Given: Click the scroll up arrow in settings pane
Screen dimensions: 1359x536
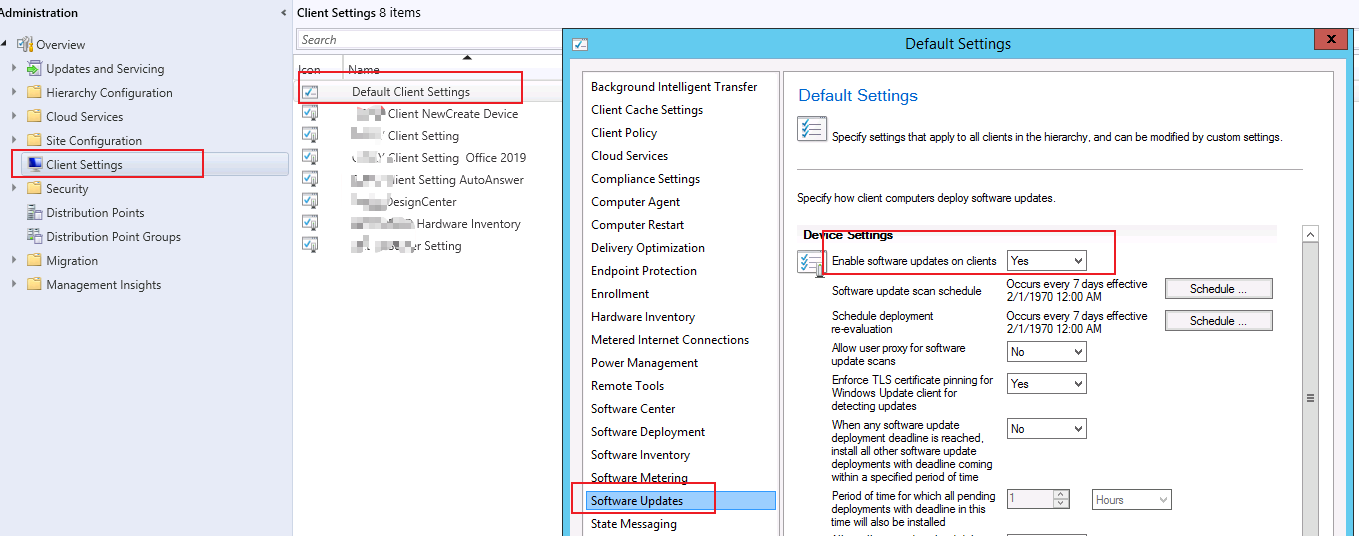Looking at the screenshot, I should tap(1310, 234).
